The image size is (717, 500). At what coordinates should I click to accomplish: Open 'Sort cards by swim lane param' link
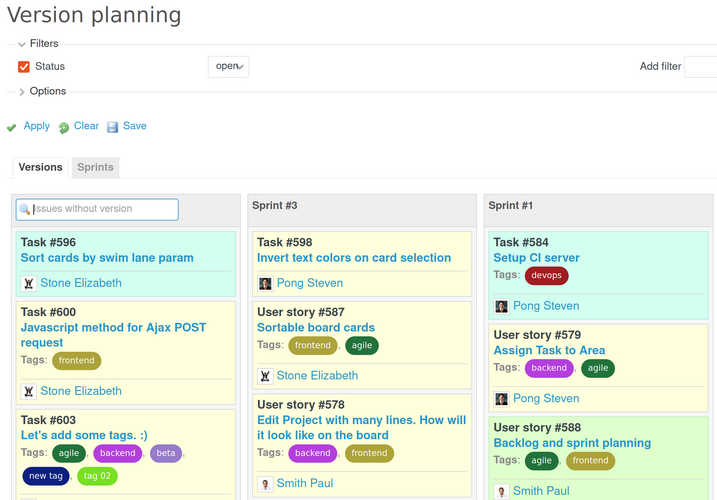[107, 258]
